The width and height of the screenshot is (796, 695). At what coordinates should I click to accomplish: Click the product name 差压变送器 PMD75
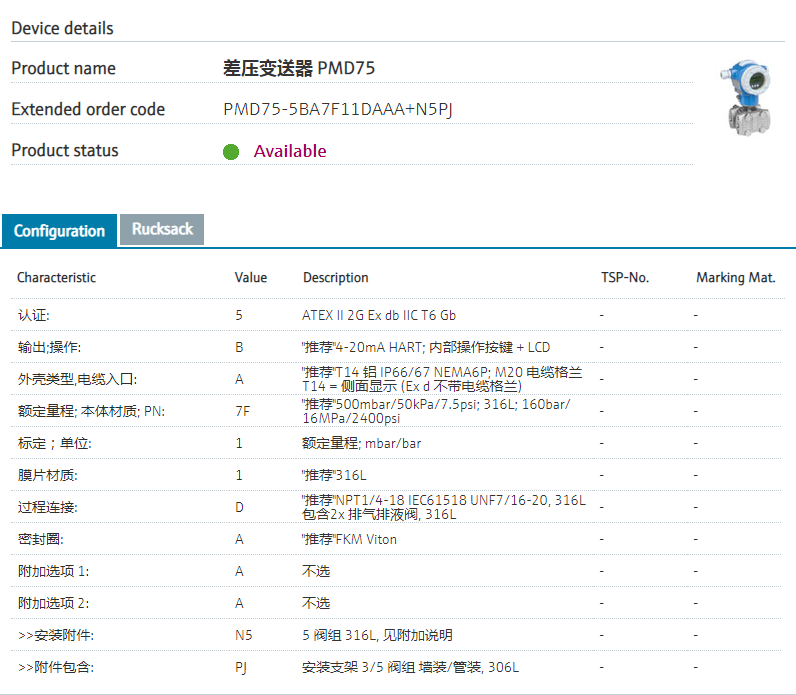(299, 69)
